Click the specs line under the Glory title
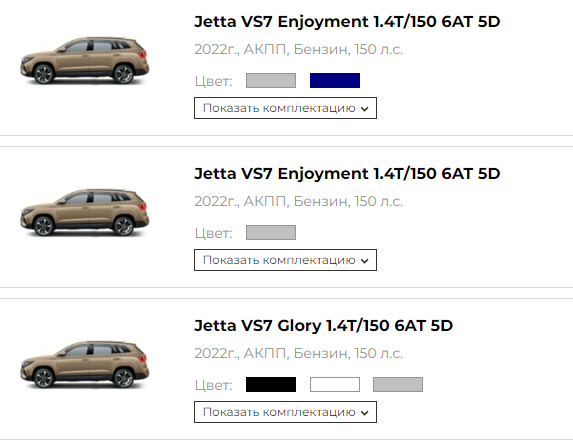Image resolution: width=573 pixels, height=444 pixels. click(298, 353)
